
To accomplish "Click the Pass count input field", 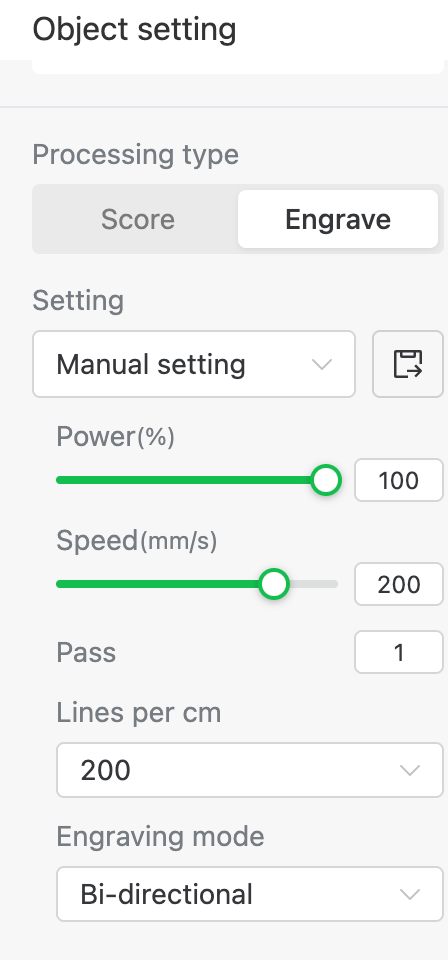I will (x=399, y=652).
